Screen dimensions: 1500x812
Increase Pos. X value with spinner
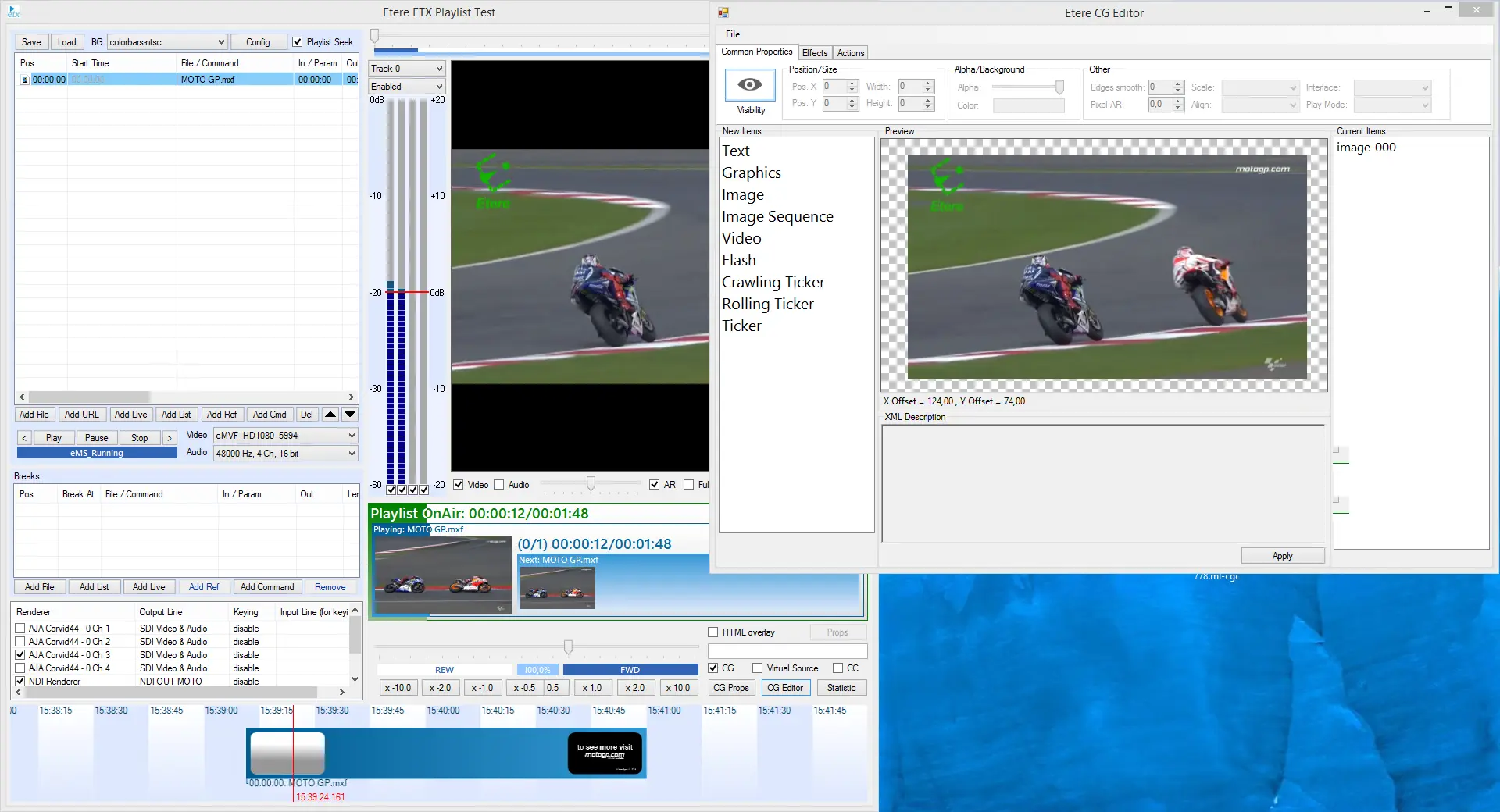pos(853,83)
